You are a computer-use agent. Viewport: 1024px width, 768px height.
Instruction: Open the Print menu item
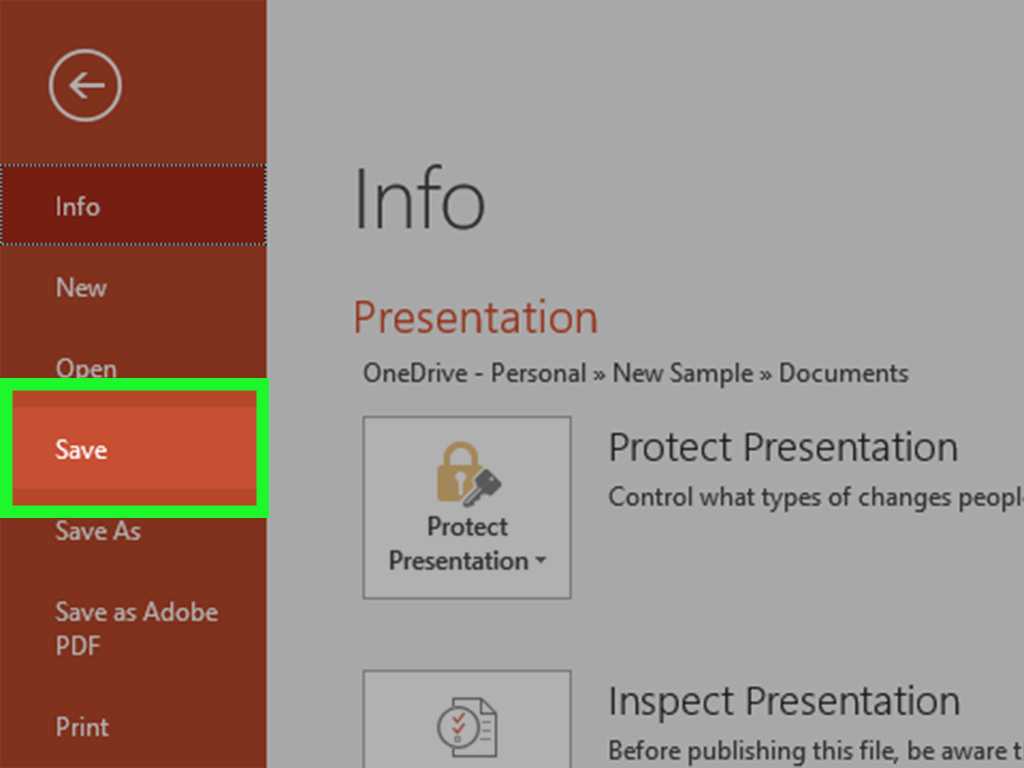click(82, 727)
